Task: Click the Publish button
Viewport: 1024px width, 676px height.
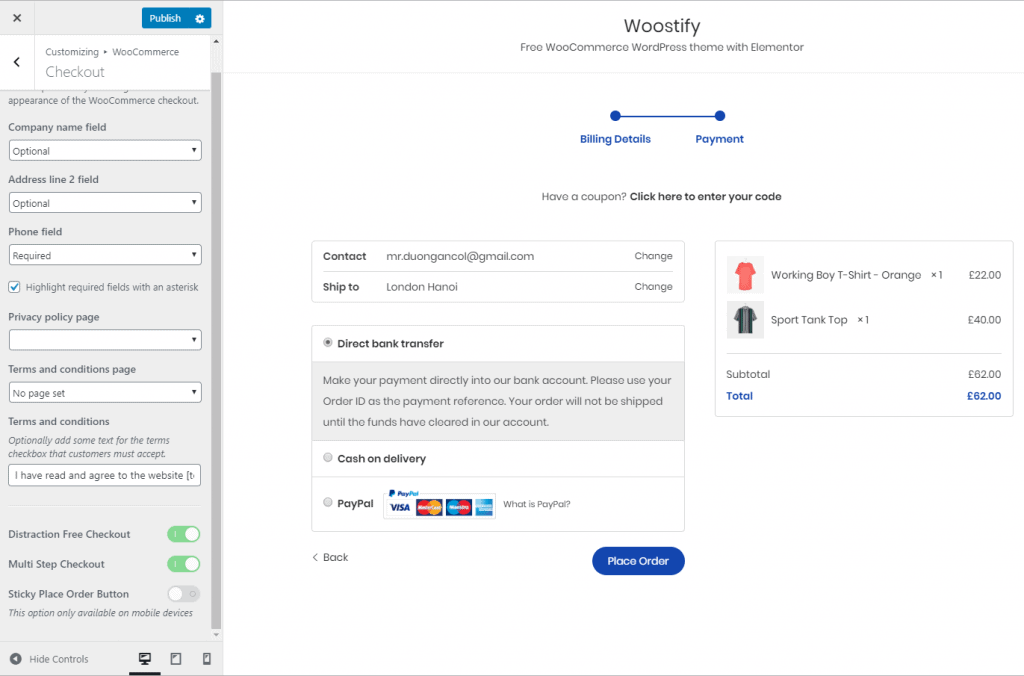Action: [x=165, y=18]
